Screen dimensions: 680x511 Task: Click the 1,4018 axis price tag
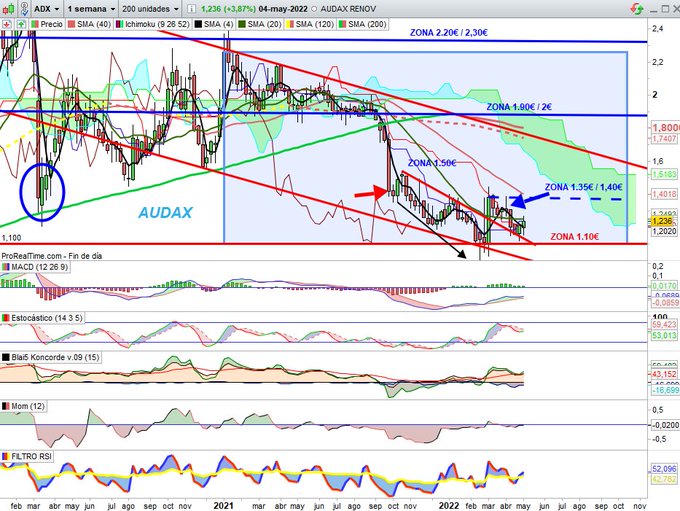(664, 194)
